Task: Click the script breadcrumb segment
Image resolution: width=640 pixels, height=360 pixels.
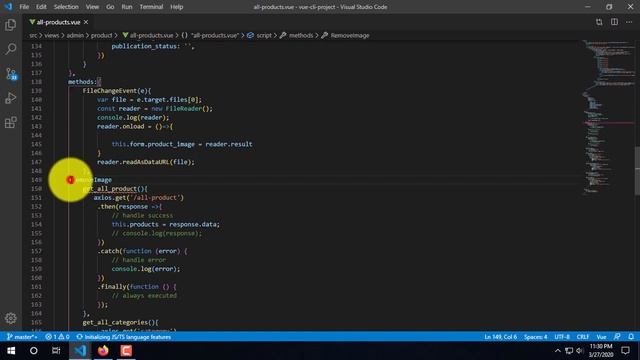Action: click(x=260, y=36)
